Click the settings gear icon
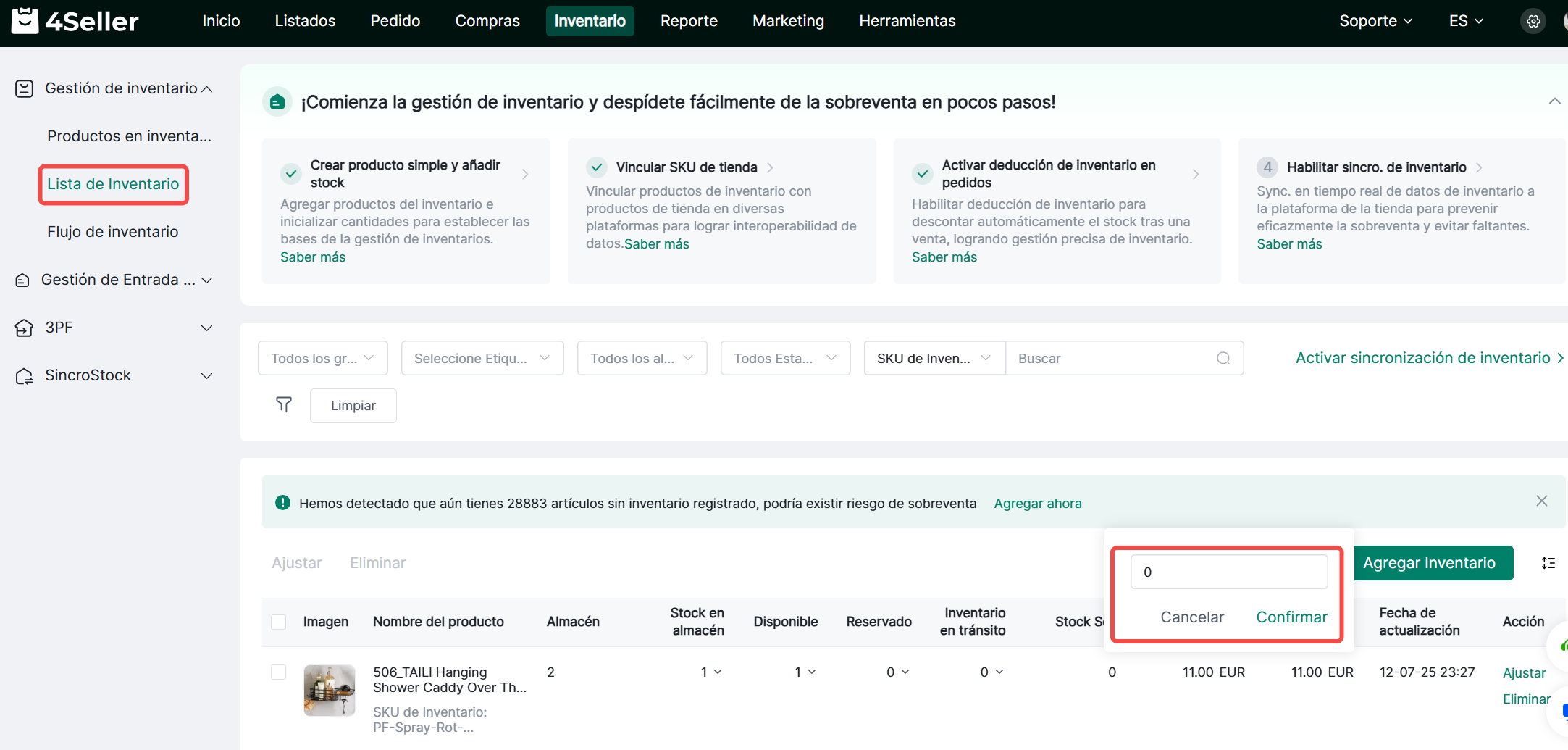Screen dimensions: 1568x750 point(1533,22)
